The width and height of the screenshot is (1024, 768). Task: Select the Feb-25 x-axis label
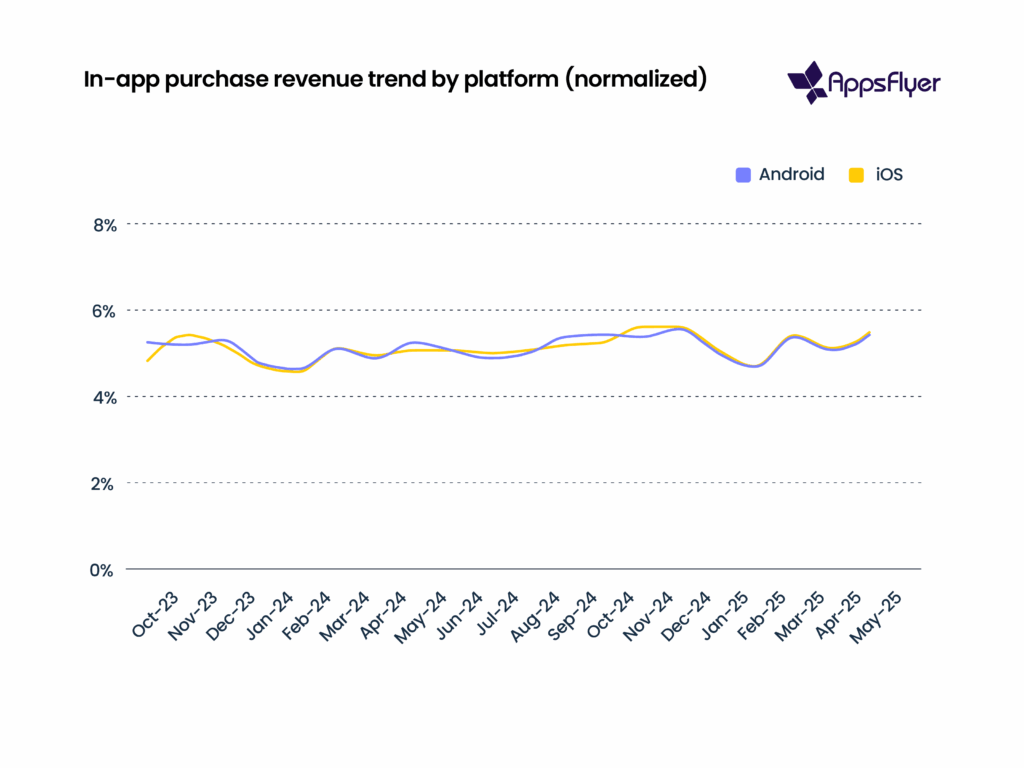pyautogui.click(x=762, y=614)
